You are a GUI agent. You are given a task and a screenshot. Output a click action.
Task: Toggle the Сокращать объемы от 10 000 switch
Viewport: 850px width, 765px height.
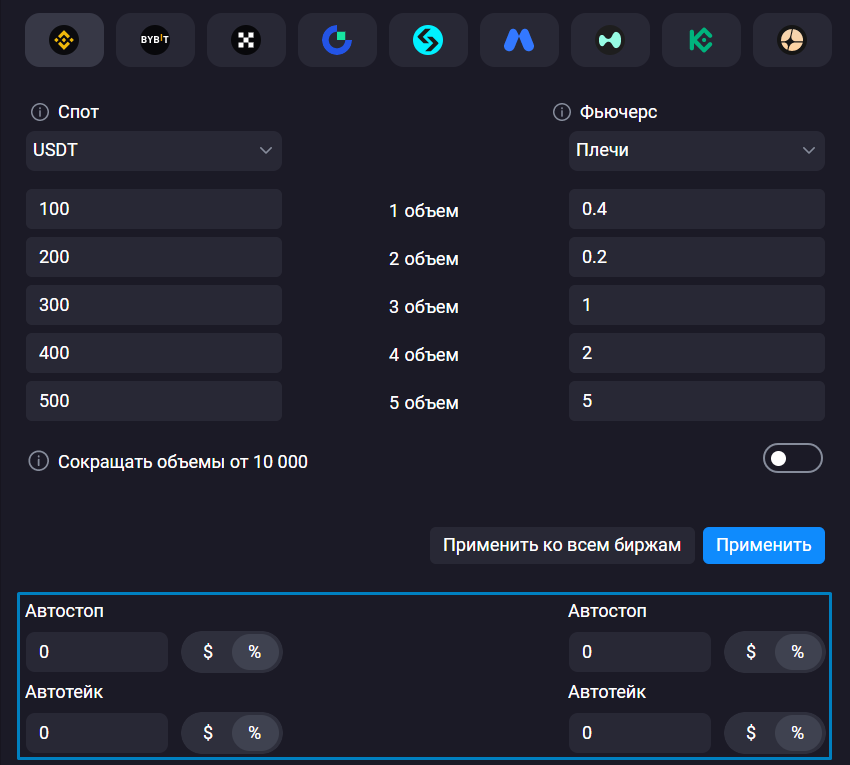tap(793, 459)
